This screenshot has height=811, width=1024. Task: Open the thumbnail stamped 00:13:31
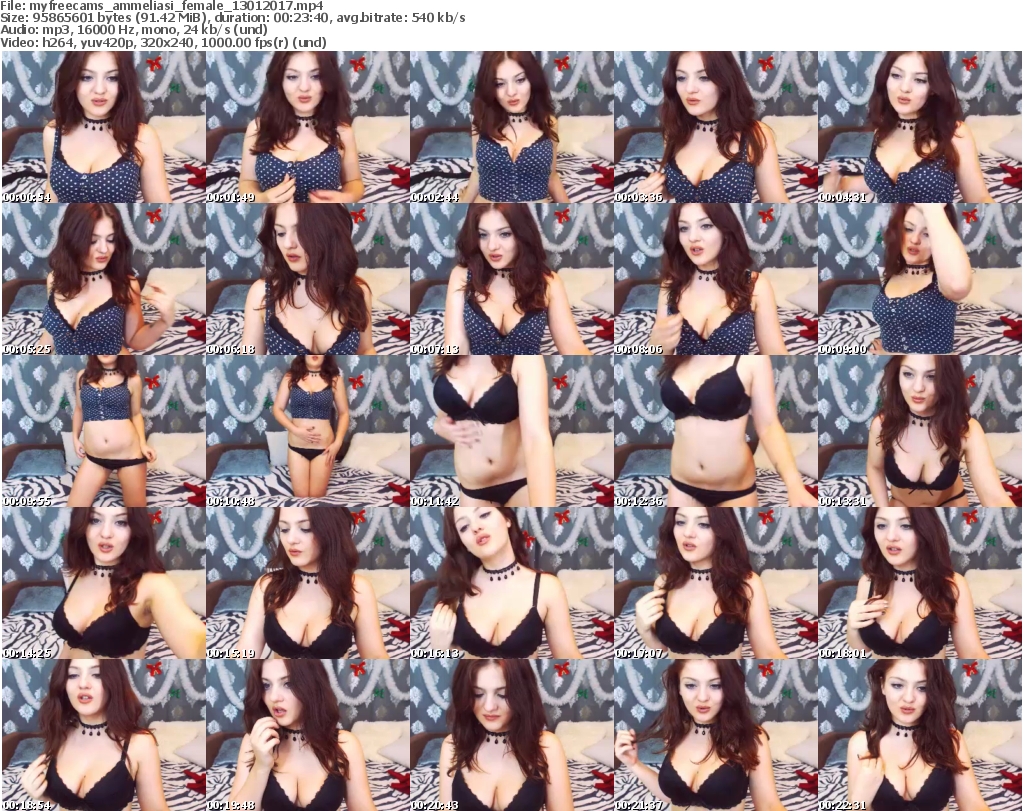tap(919, 431)
